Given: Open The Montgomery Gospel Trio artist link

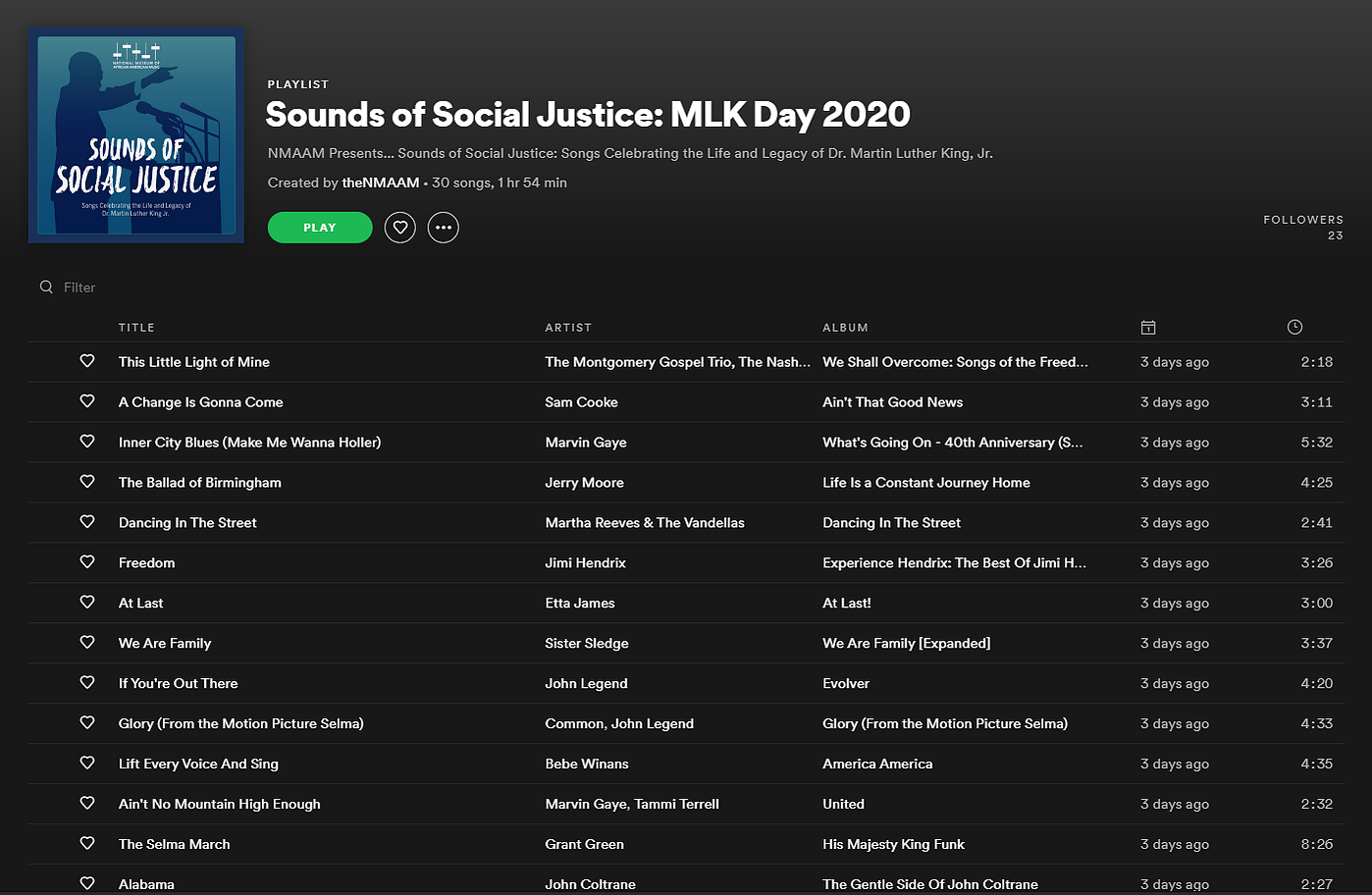Looking at the screenshot, I should [x=639, y=362].
